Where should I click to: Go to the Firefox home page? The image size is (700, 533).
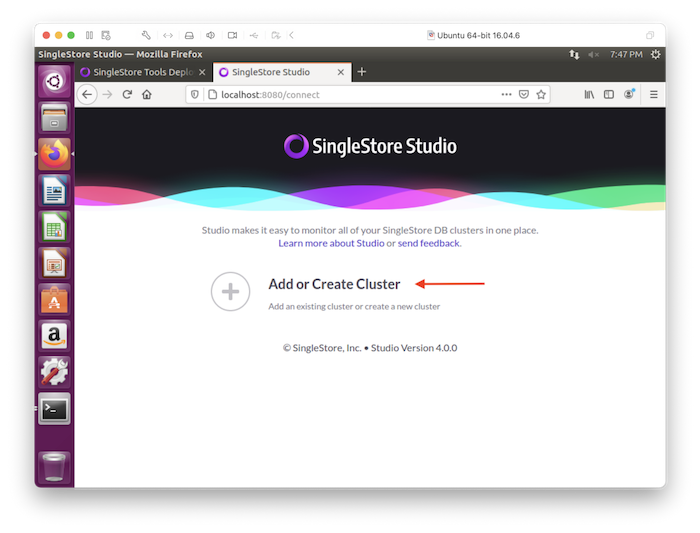(x=147, y=95)
